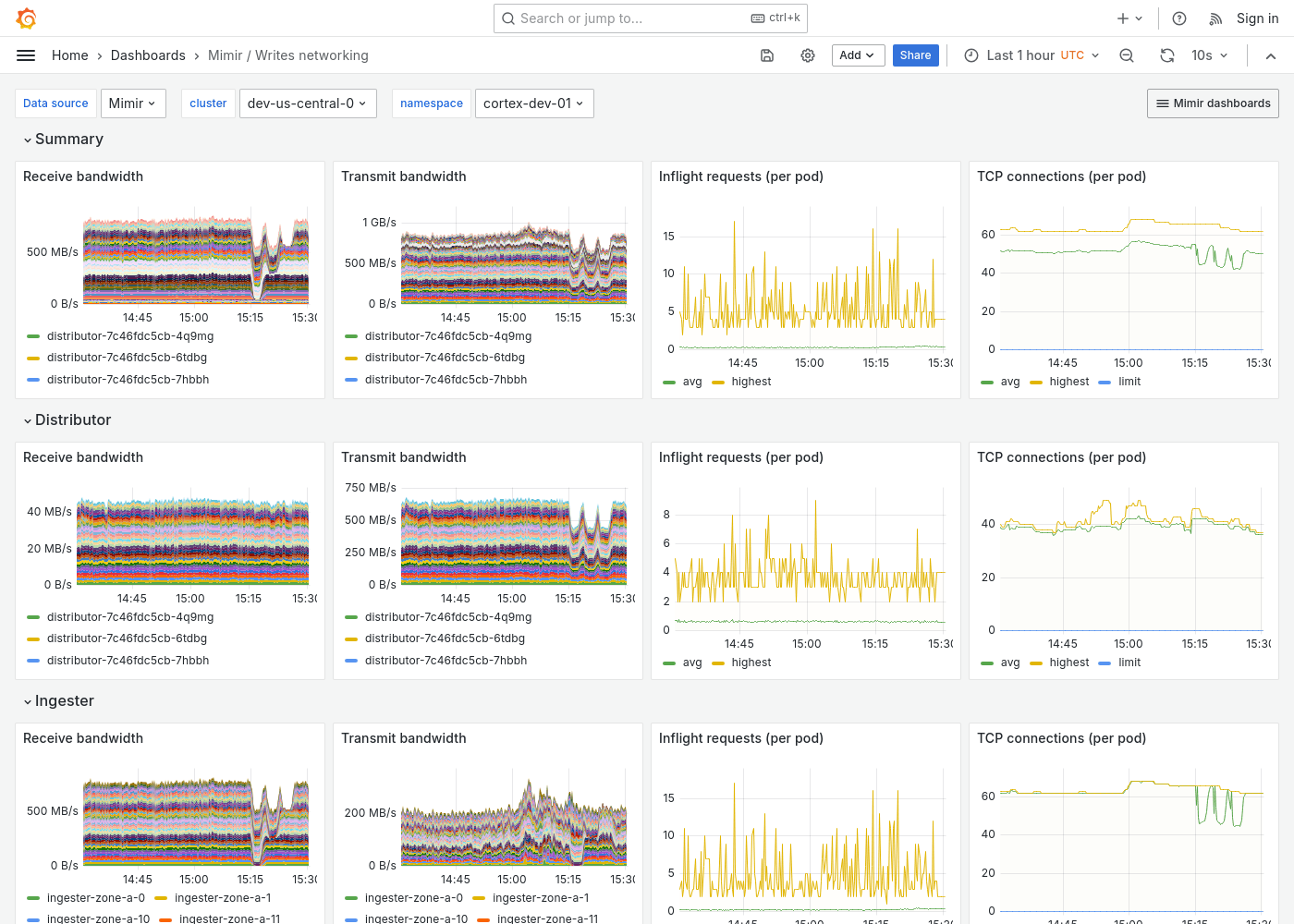Click the Share button
This screenshot has height=924, width=1294.
pyautogui.click(x=915, y=55)
